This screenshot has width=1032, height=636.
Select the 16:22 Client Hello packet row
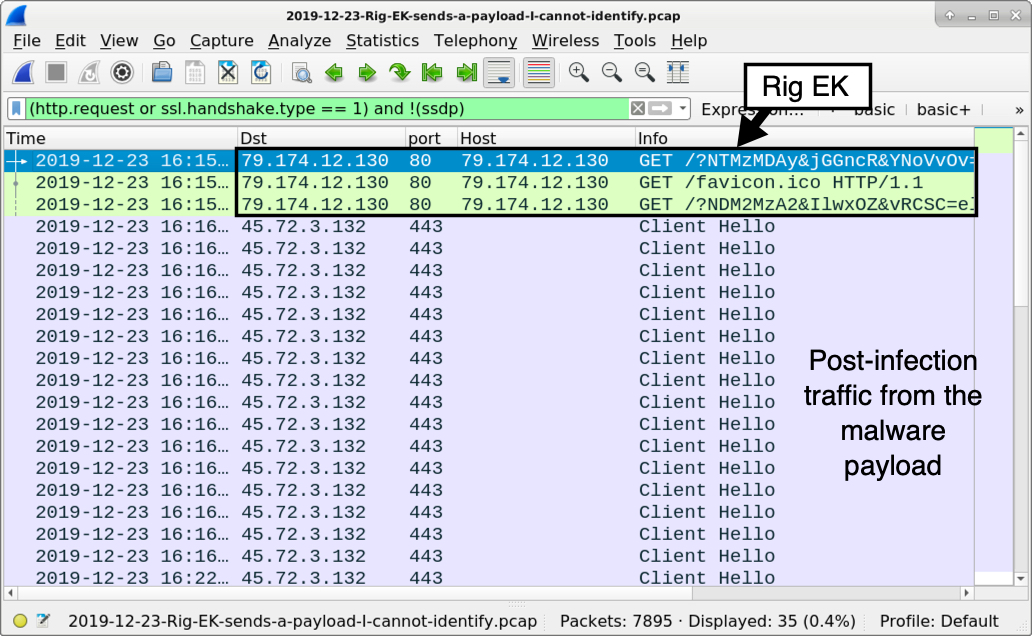pyautogui.click(x=489, y=578)
